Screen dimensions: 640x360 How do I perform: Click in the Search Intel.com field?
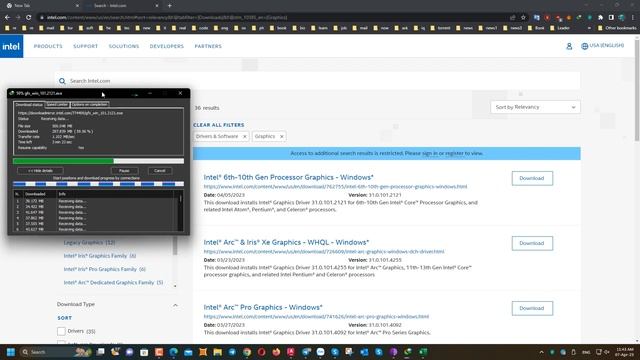coord(318,81)
